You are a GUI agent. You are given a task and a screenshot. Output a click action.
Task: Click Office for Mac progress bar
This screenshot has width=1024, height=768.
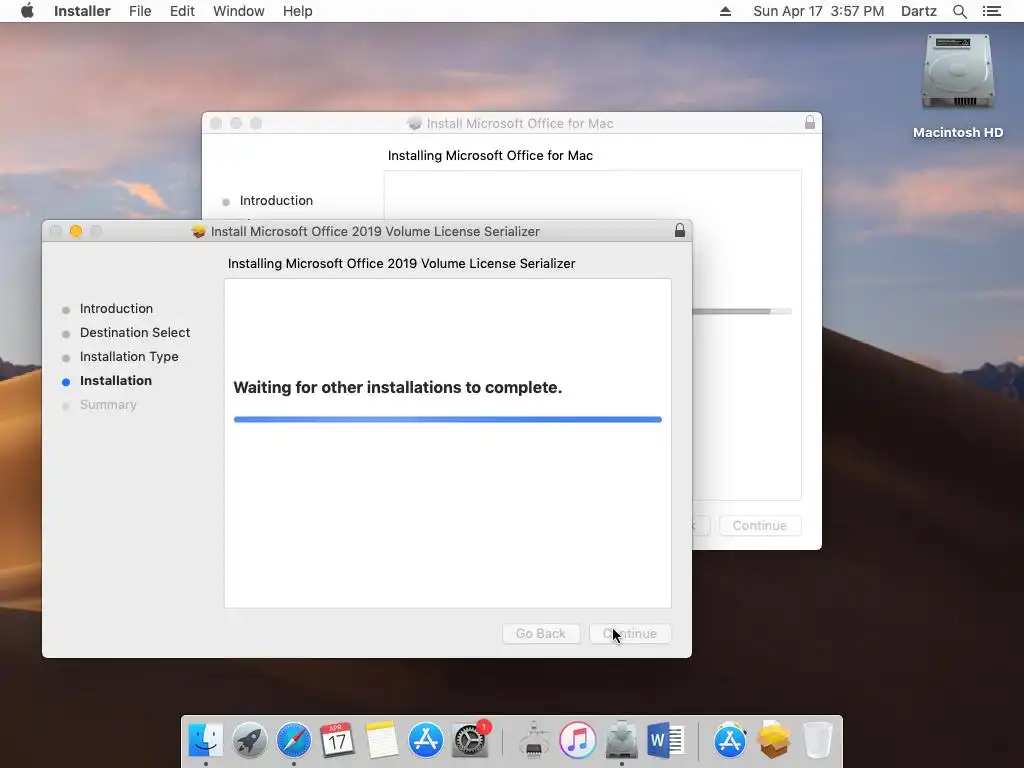click(x=742, y=312)
